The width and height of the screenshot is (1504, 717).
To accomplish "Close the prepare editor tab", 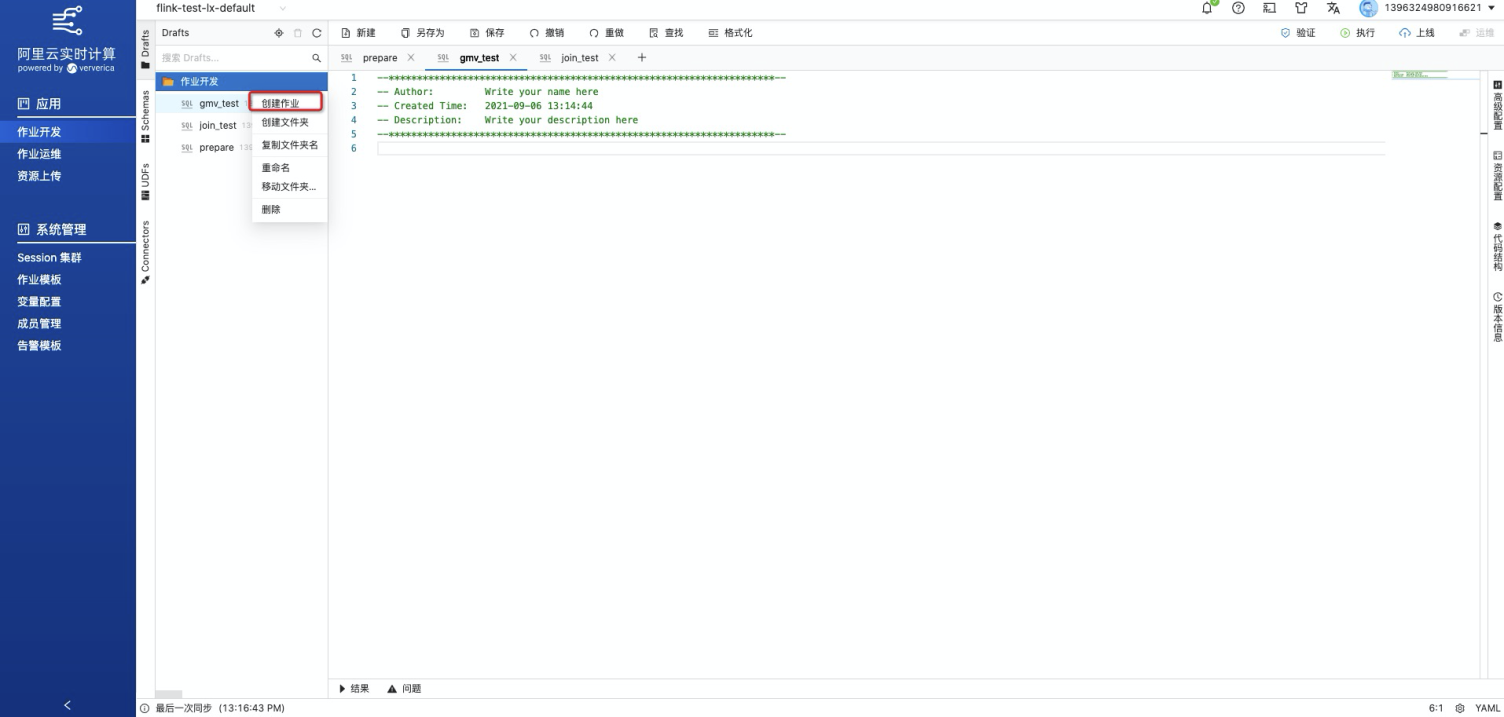I will [411, 58].
